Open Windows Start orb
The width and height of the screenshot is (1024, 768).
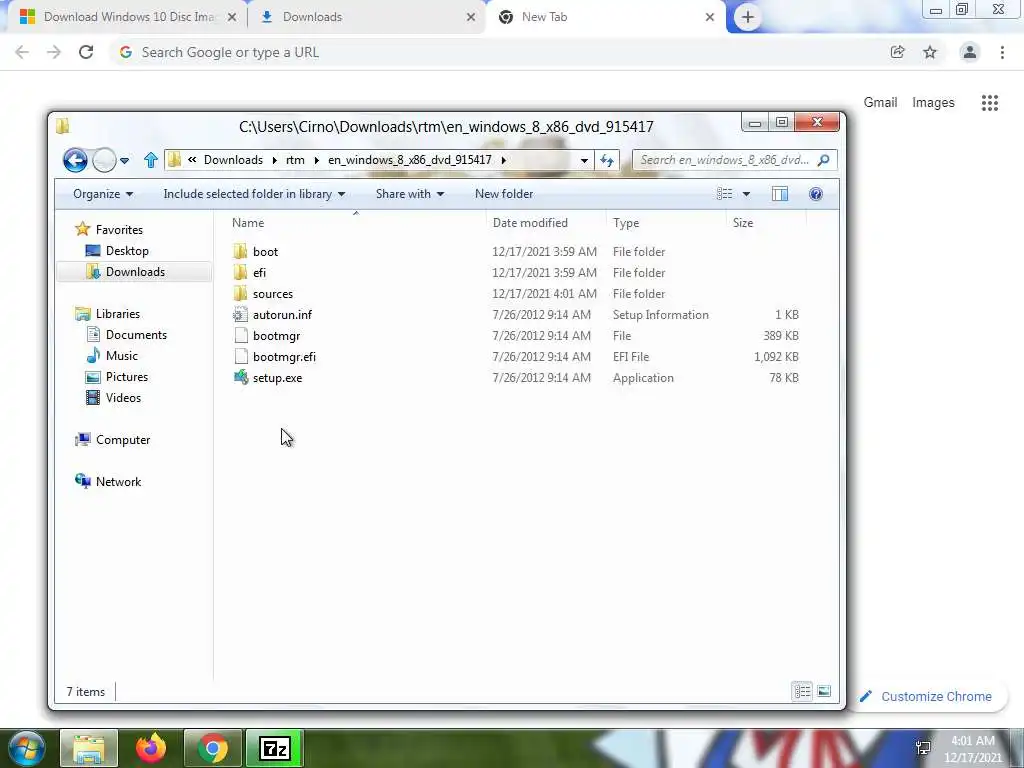(26, 748)
